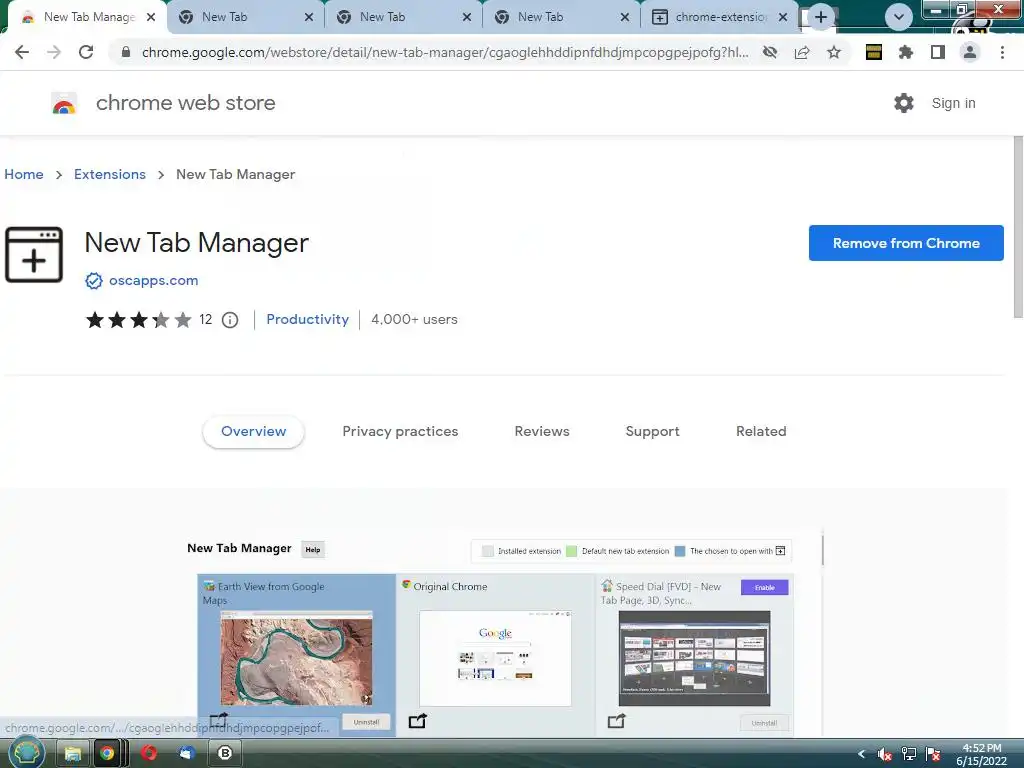Close the chrome-extension tab
1024x768 pixels.
(783, 17)
